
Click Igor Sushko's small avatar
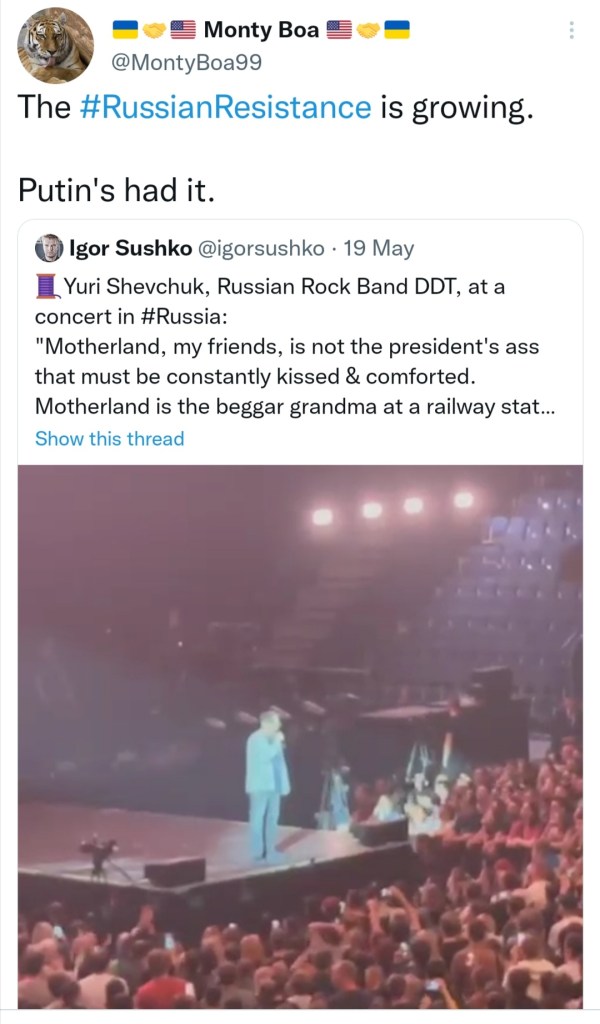pos(47,248)
